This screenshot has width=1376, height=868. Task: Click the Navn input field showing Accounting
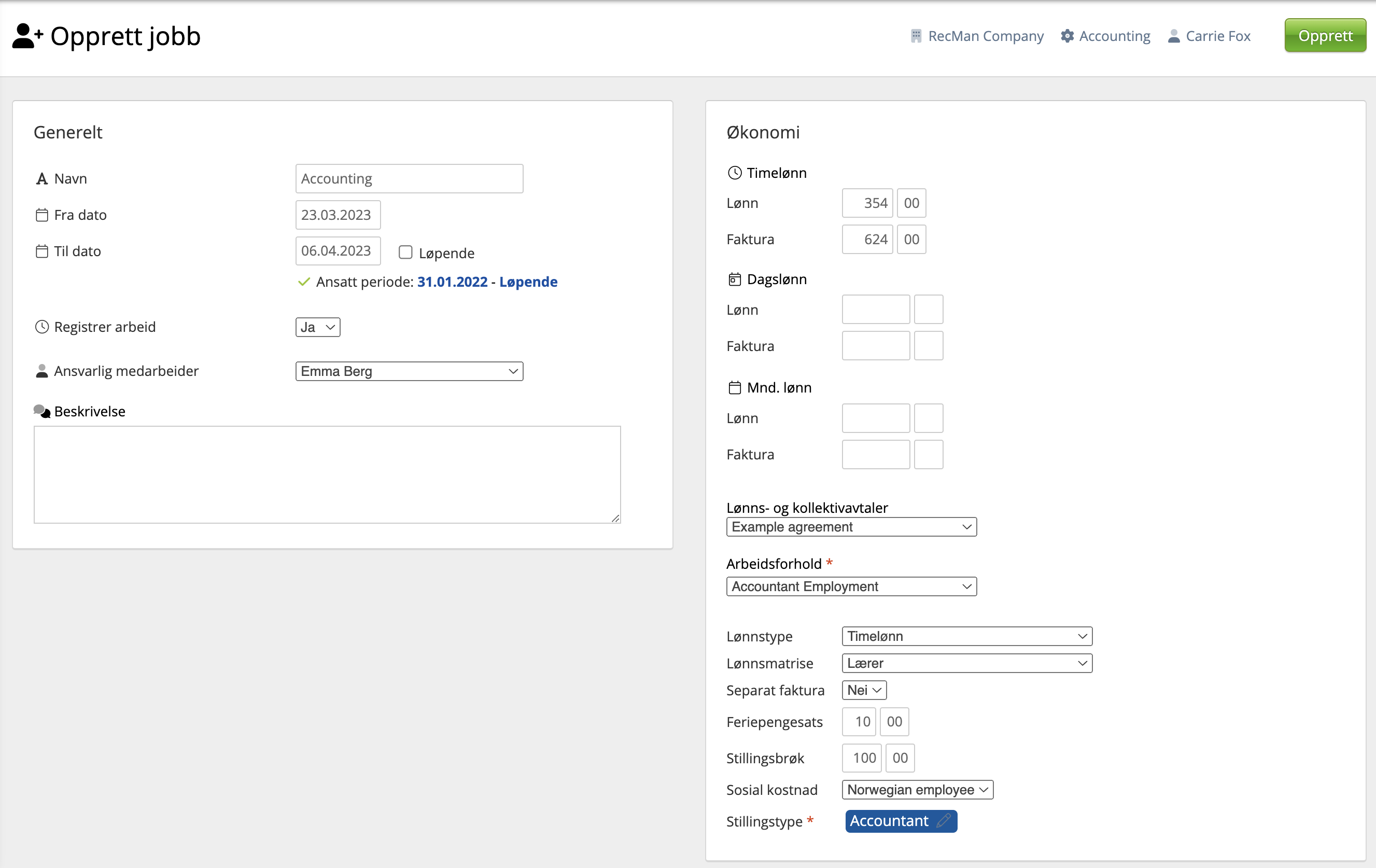pyautogui.click(x=409, y=178)
